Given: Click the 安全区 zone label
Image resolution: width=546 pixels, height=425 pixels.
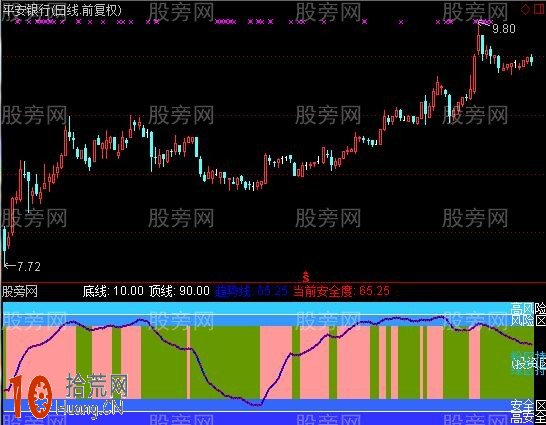Looking at the screenshot, I should click(x=528, y=406).
